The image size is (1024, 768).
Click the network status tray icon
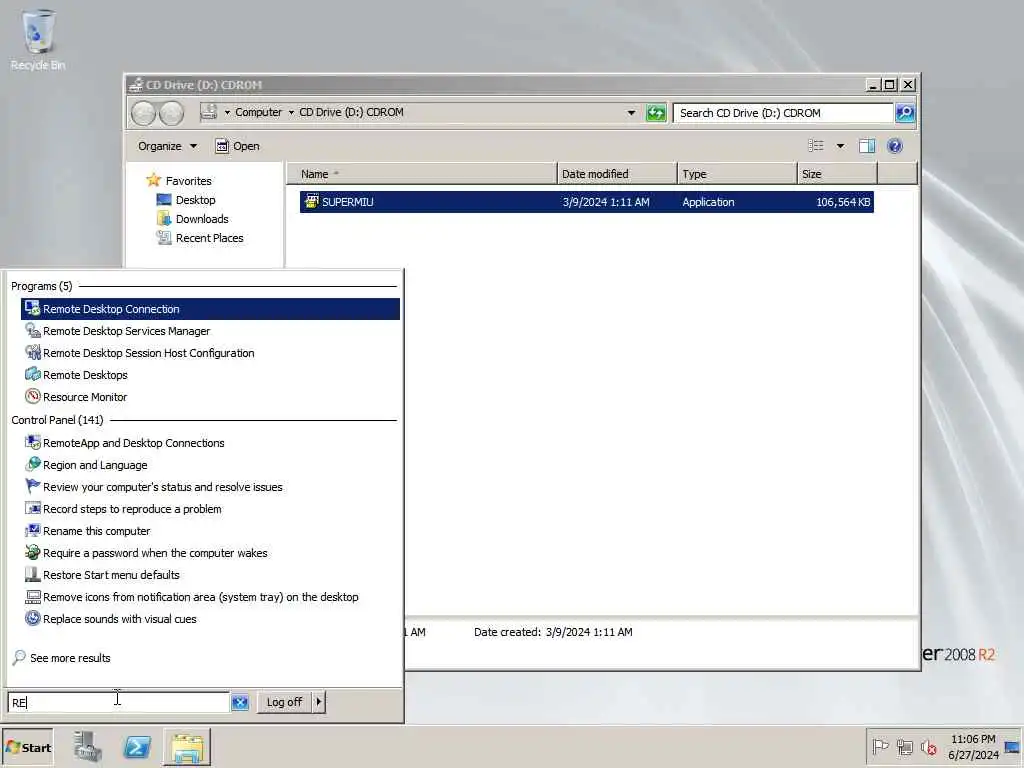(904, 746)
